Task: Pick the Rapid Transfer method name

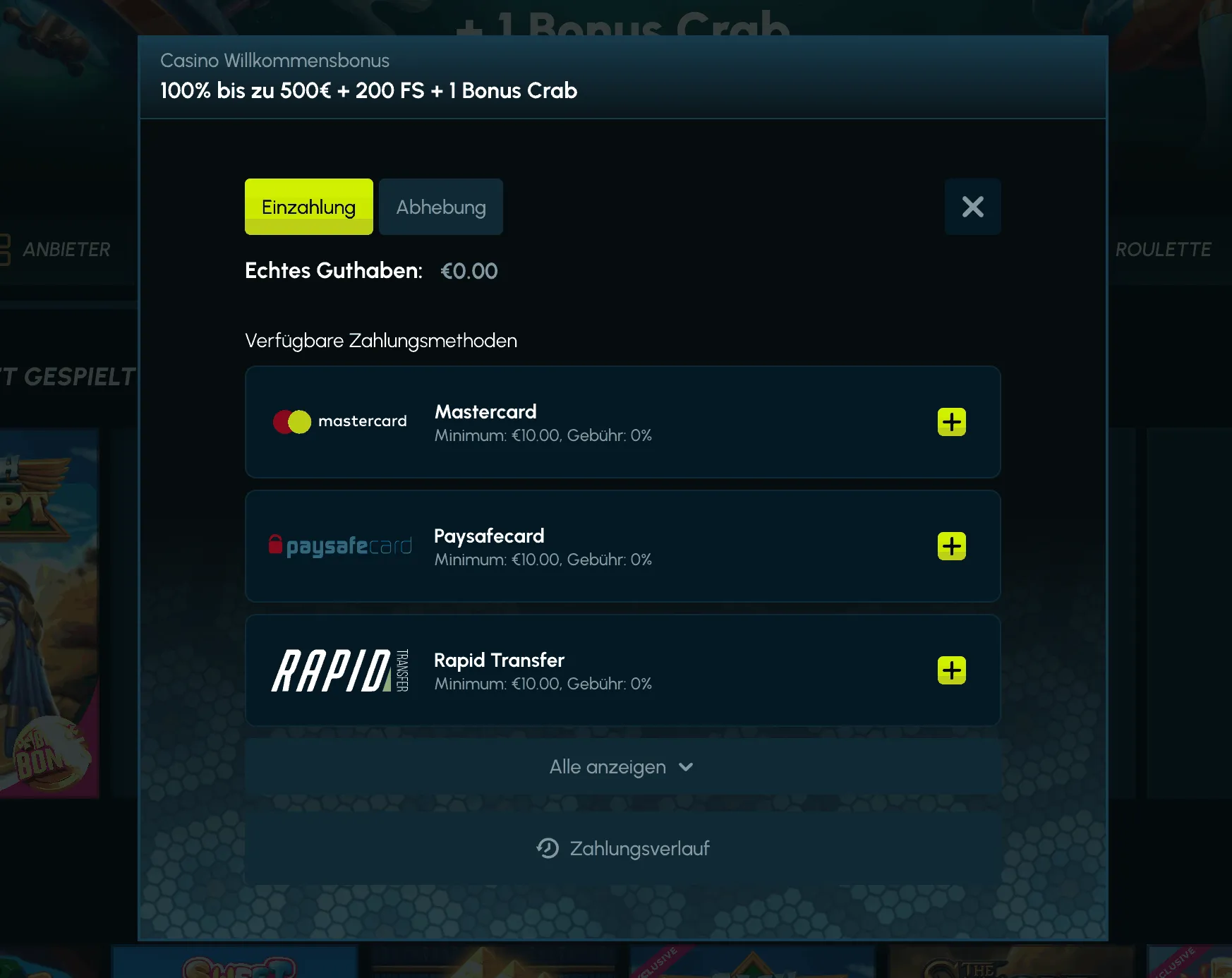Action: pyautogui.click(x=499, y=660)
